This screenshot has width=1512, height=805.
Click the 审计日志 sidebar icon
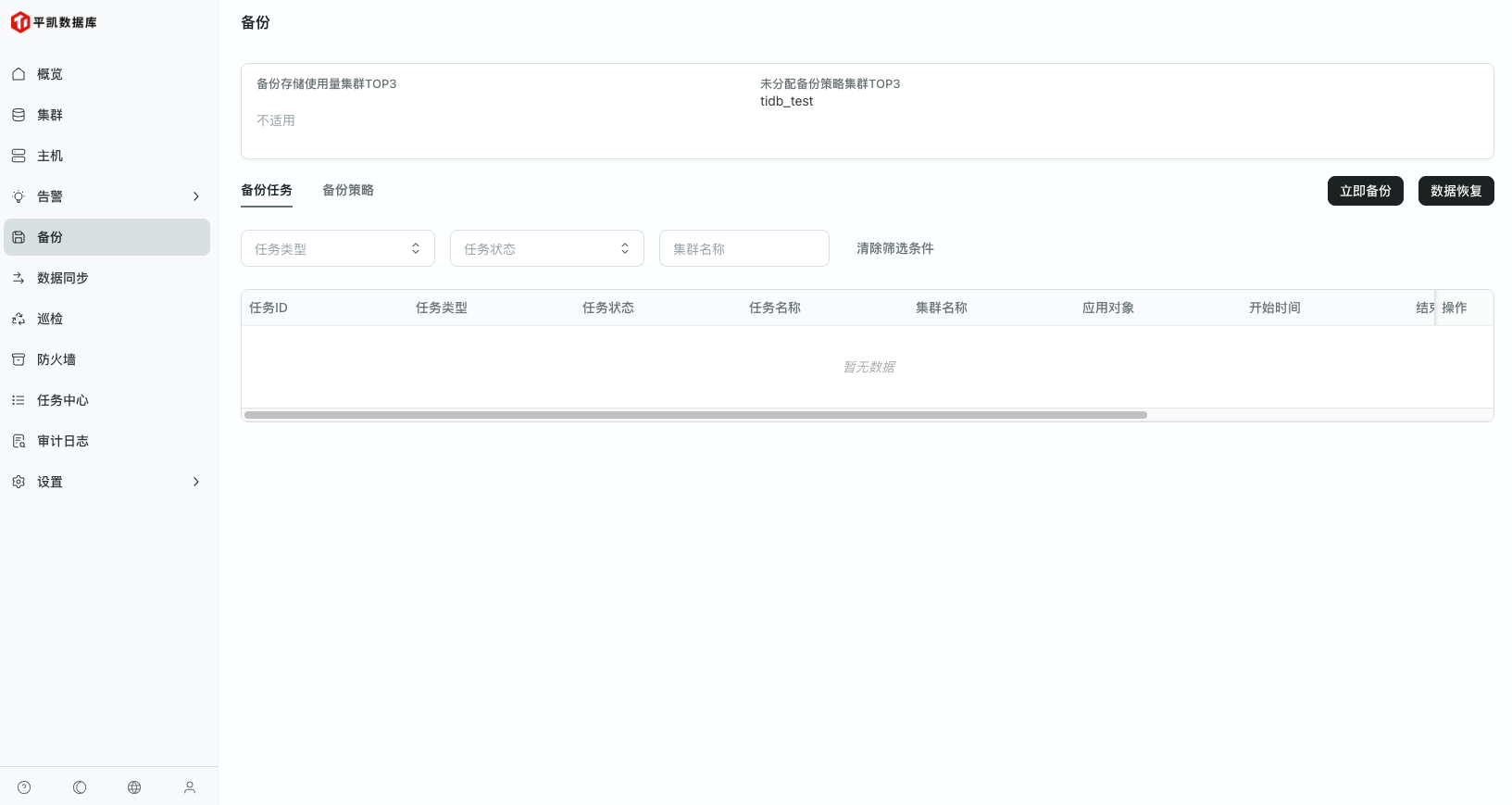pyautogui.click(x=19, y=441)
